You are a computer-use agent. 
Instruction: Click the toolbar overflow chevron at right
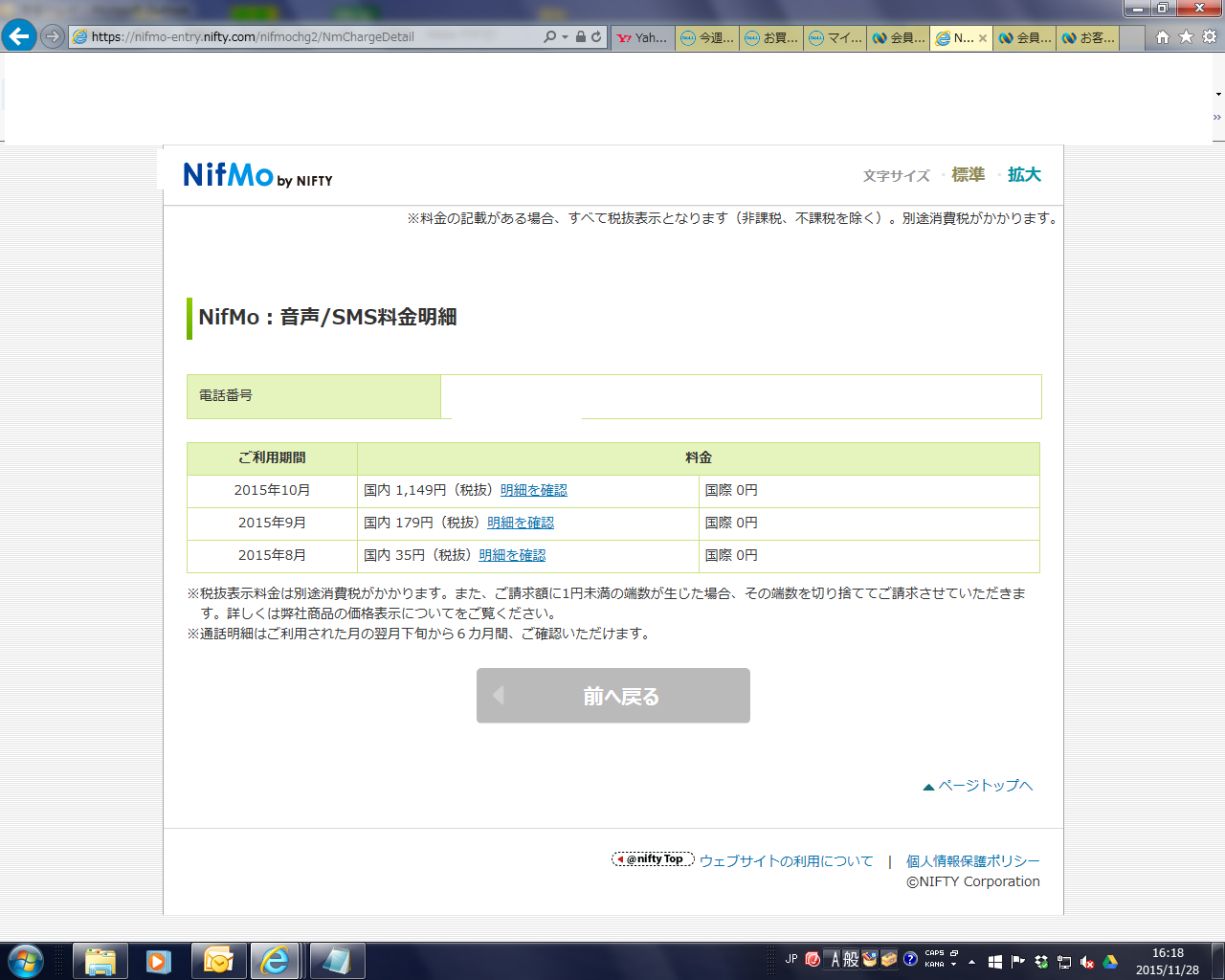pyautogui.click(x=1217, y=117)
